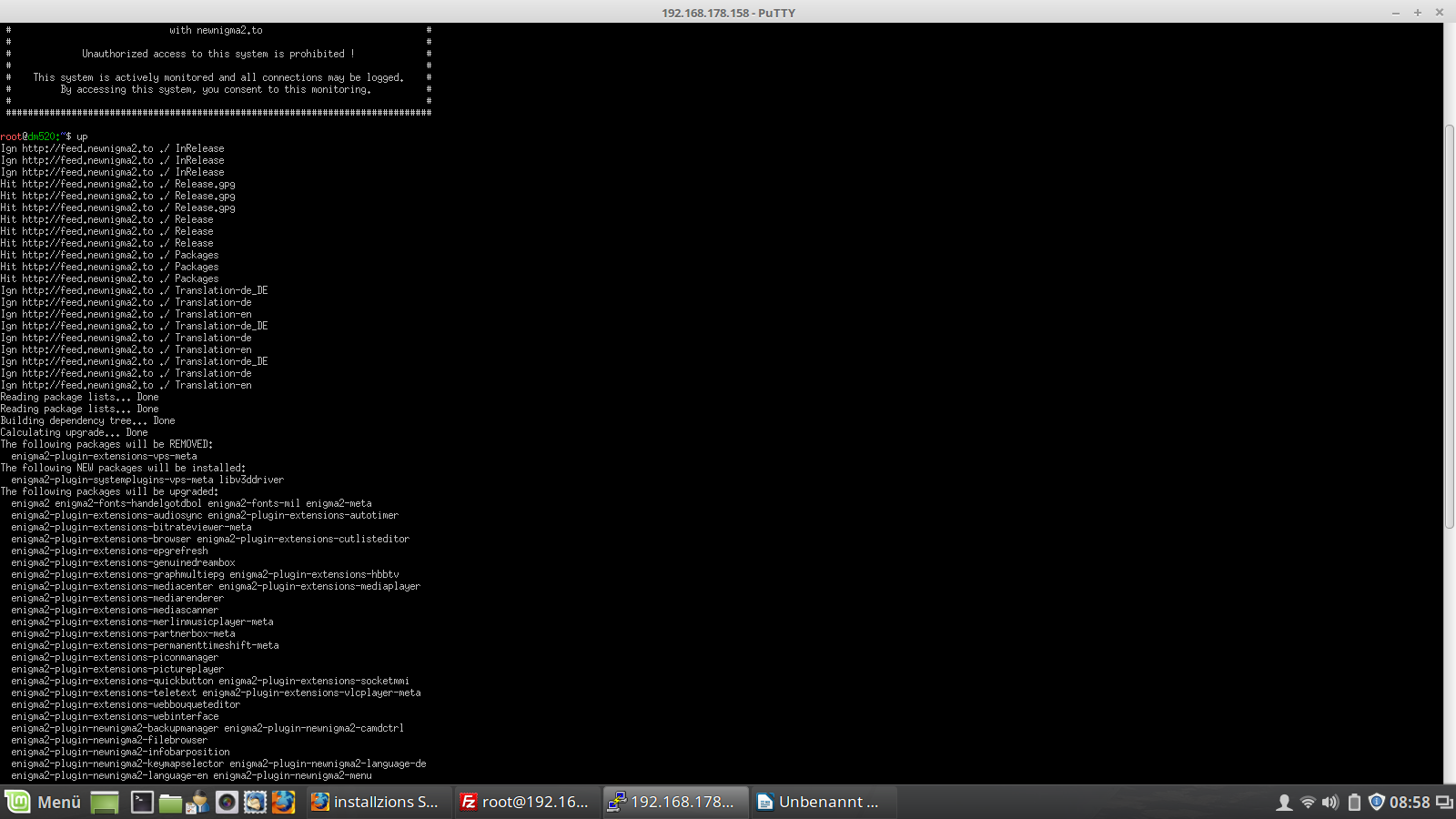Viewport: 1456px width, 819px height.
Task: Click the PuTTY terminal vertical scrollbar
Action: (x=1449, y=326)
